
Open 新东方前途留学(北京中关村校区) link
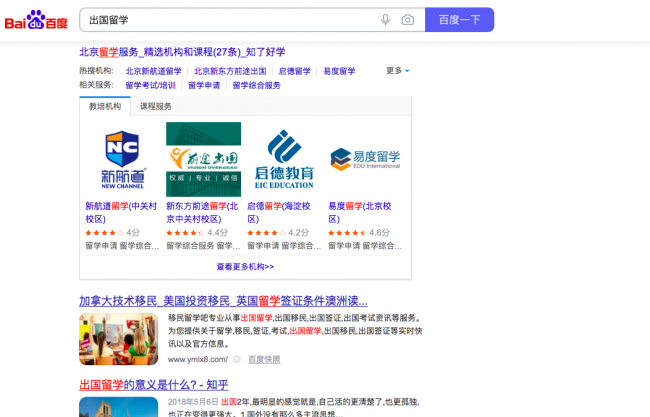pyautogui.click(x=202, y=212)
